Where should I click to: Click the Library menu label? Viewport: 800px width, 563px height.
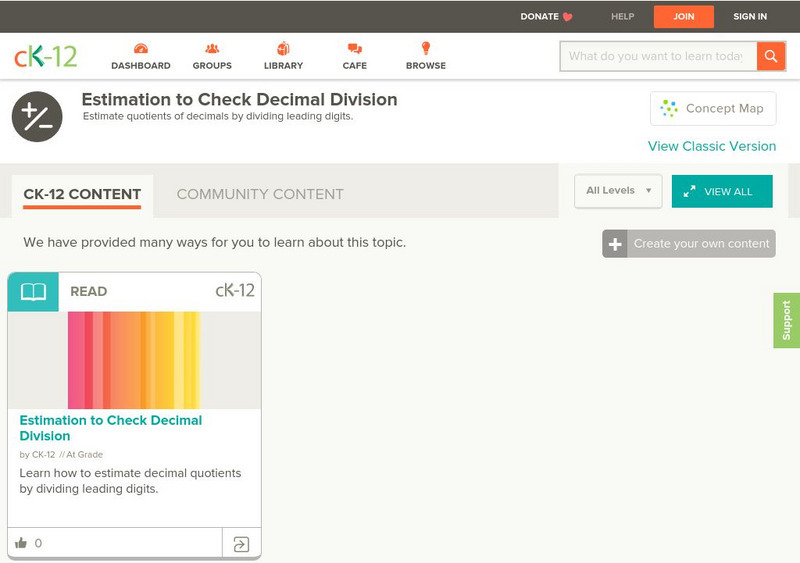pyautogui.click(x=283, y=65)
